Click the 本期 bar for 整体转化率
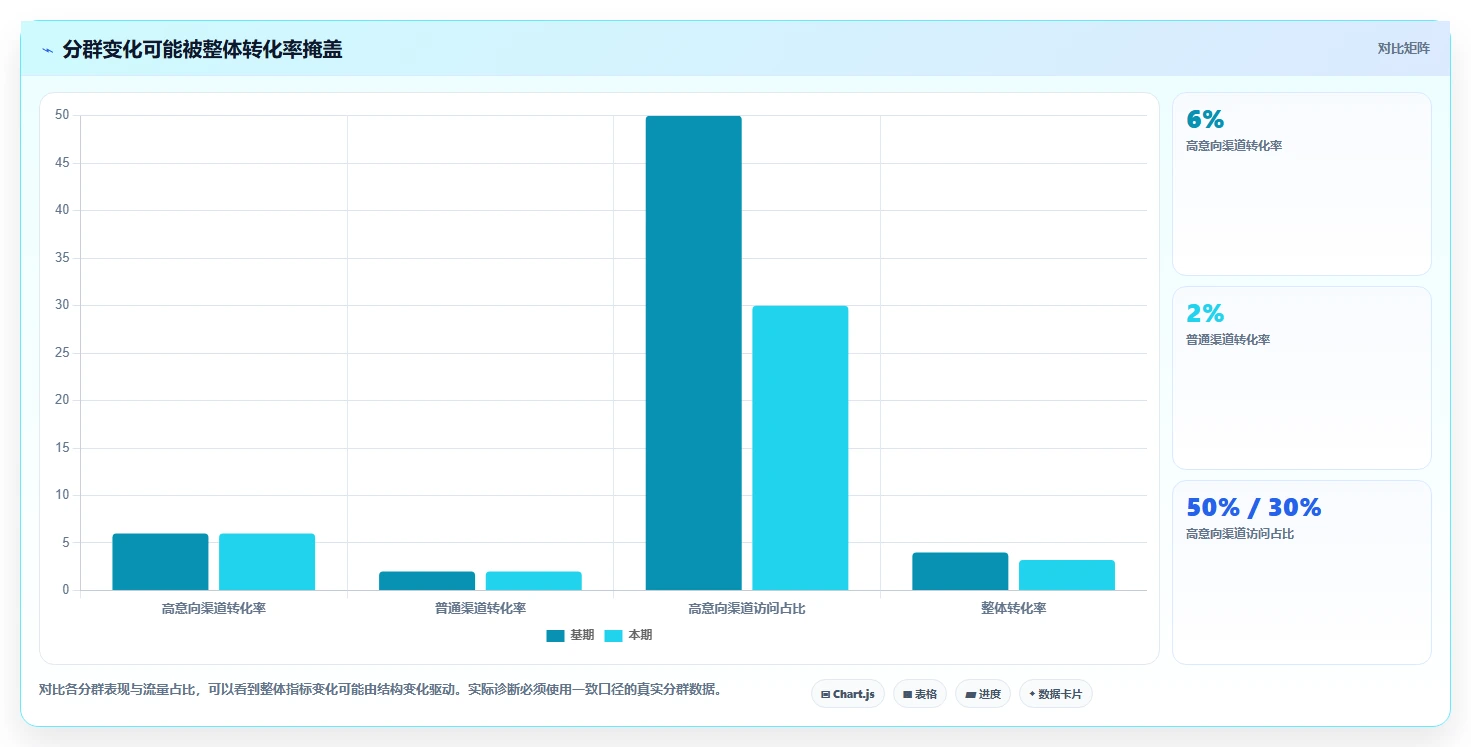The image size is (1471, 747). pyautogui.click(x=1067, y=575)
